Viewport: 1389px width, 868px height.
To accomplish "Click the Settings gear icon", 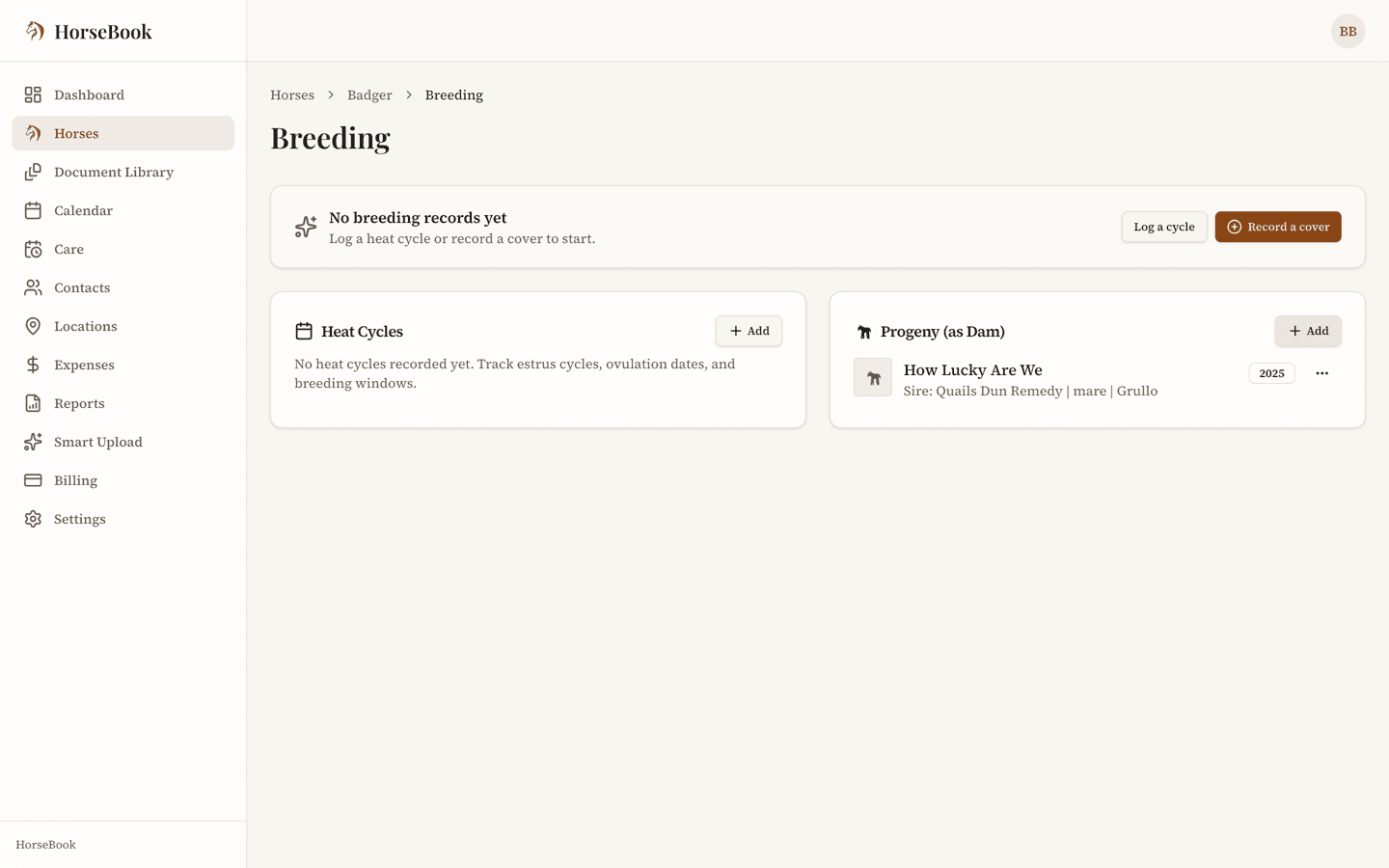I will tap(33, 519).
